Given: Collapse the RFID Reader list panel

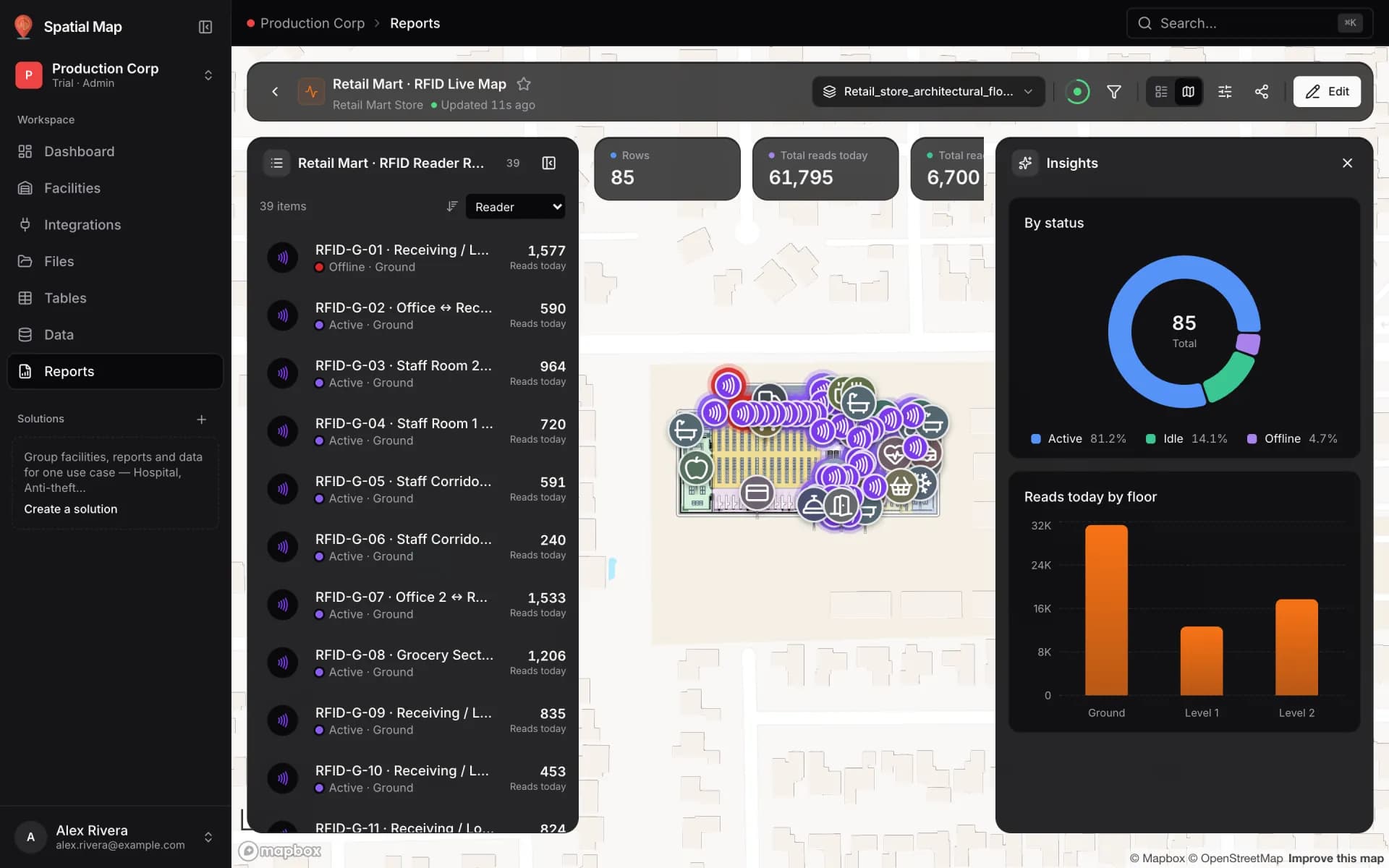Looking at the screenshot, I should pos(549,163).
